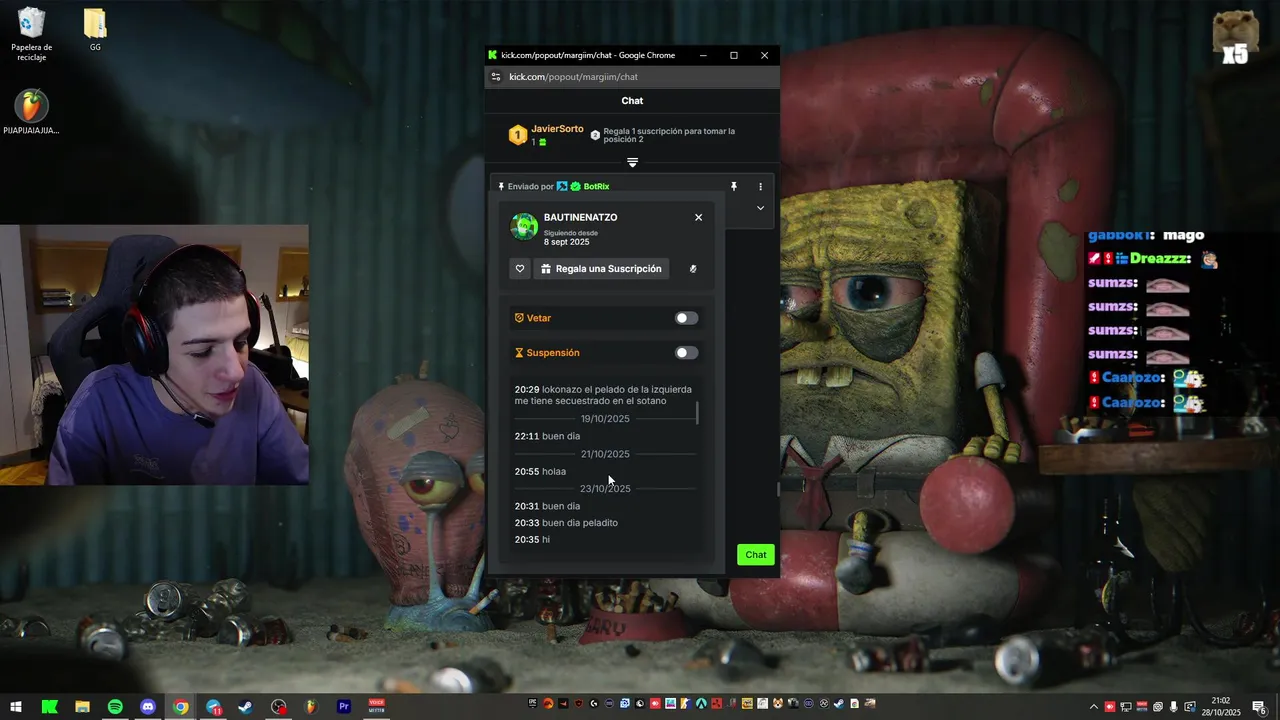
Task: Open Spotify from taskbar
Action: [115, 707]
